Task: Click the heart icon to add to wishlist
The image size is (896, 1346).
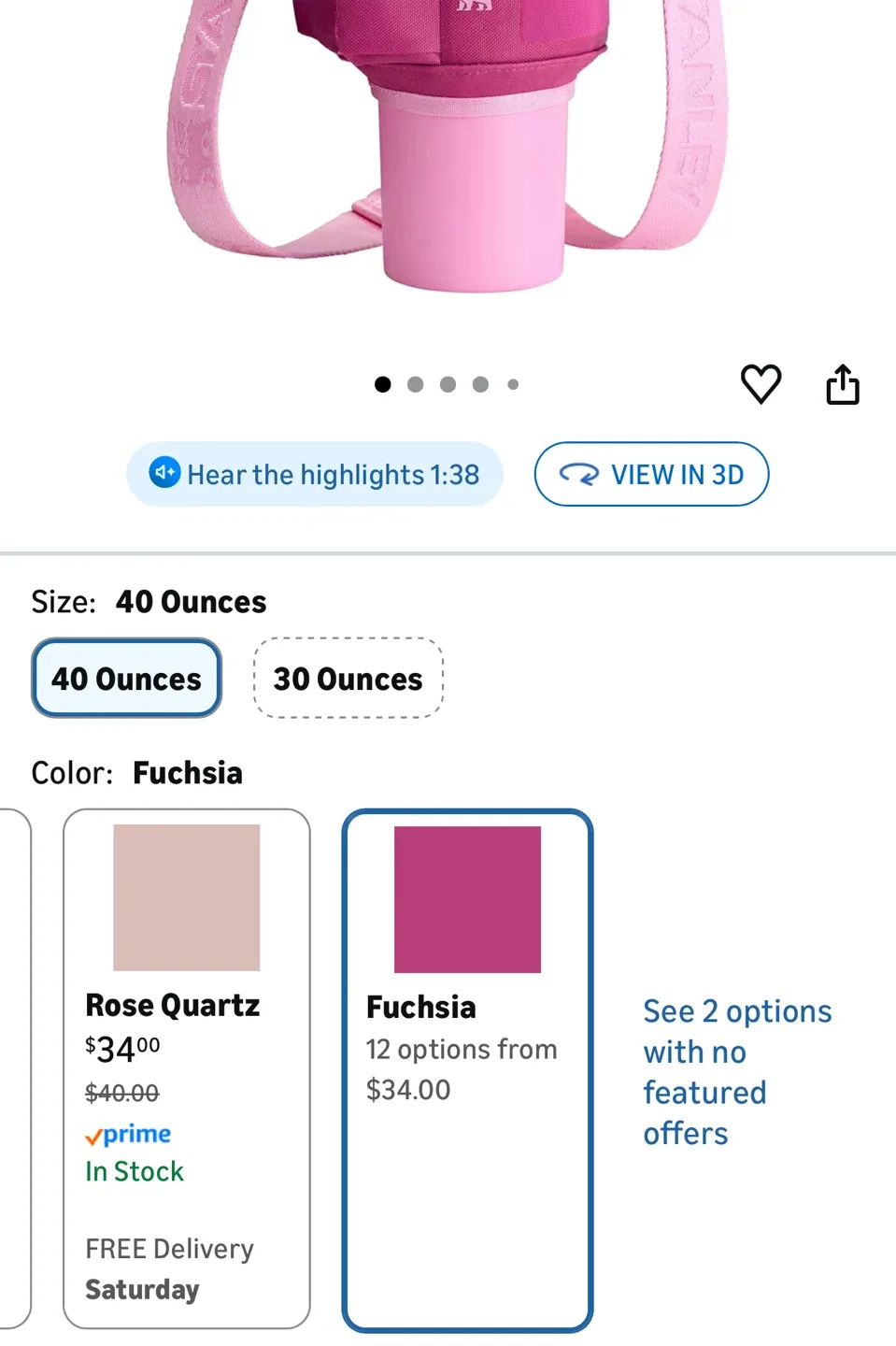Action: coord(761,383)
